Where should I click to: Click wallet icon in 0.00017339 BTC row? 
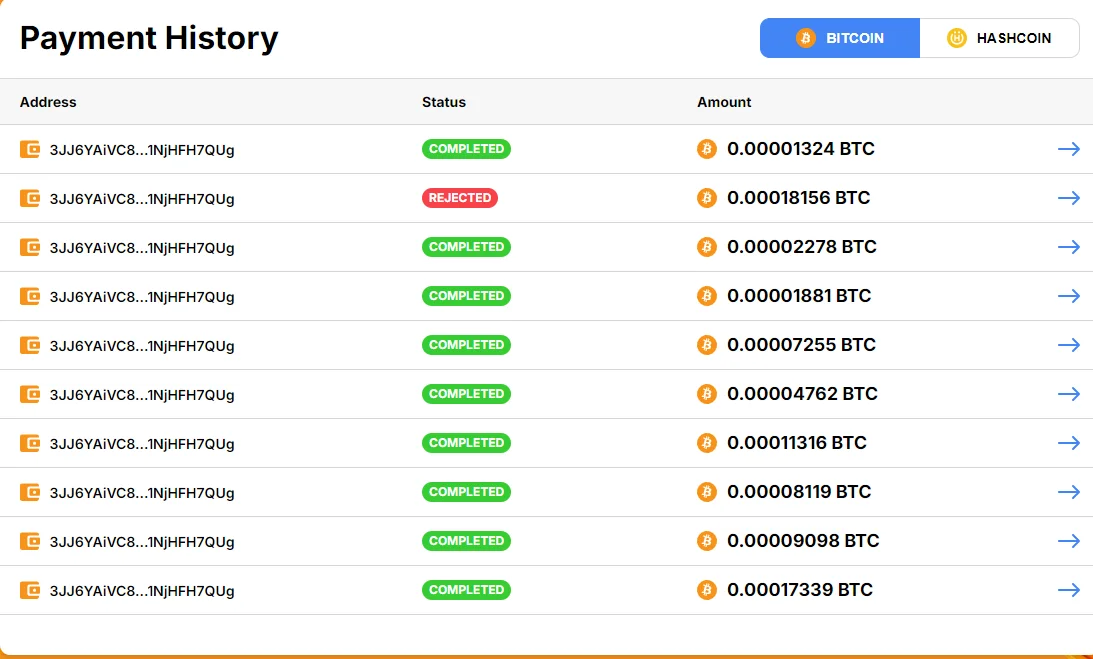(x=30, y=590)
